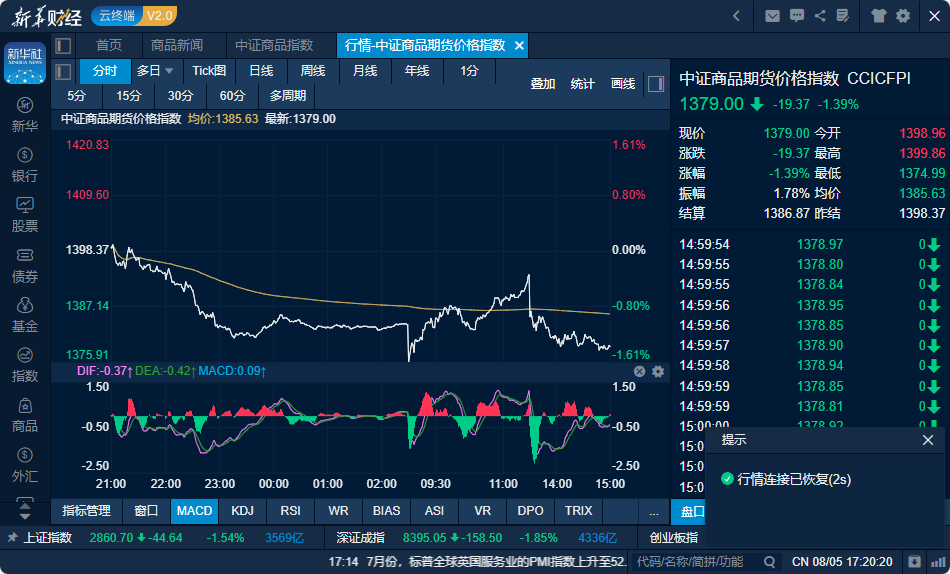This screenshot has width=950, height=574.
Task: Expand the 多日 dropdown arrow
Action: 169,71
